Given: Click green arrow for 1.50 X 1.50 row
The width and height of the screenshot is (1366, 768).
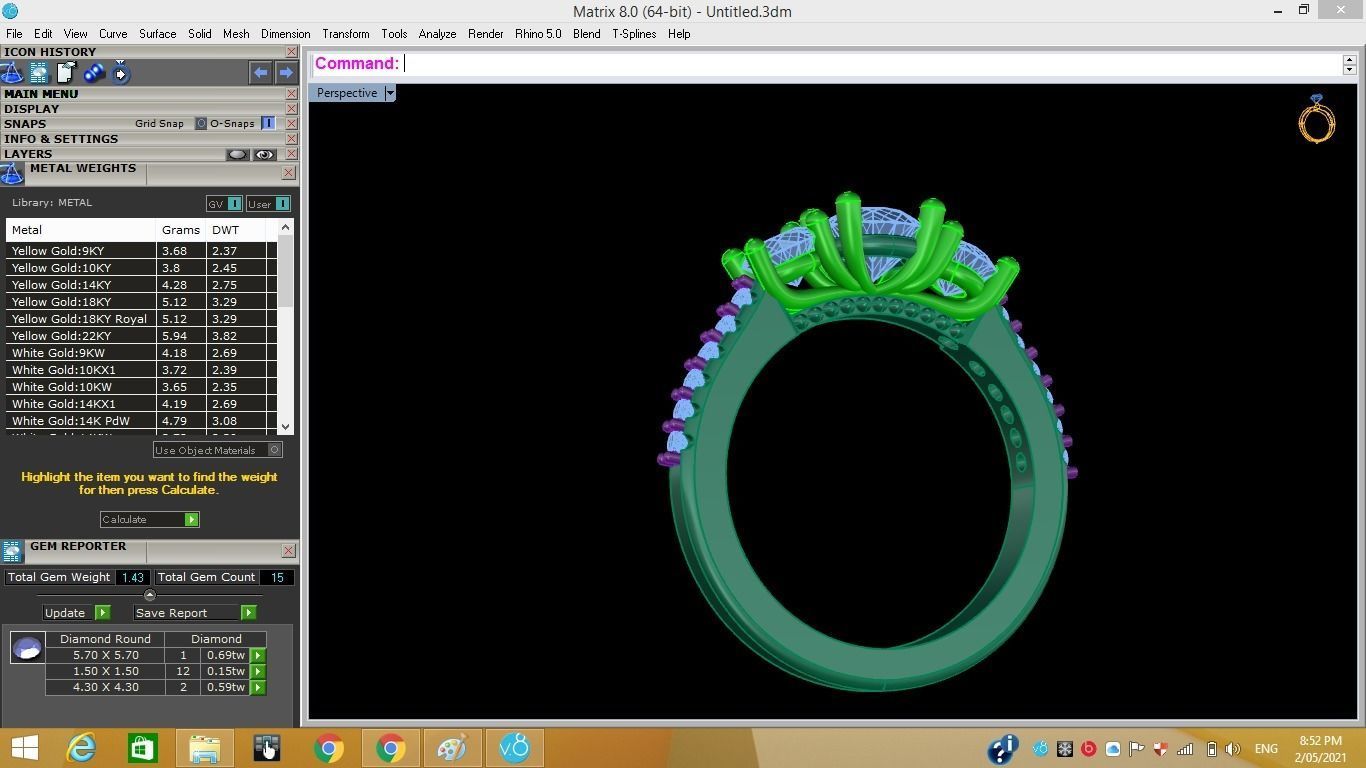Looking at the screenshot, I should (258, 672).
